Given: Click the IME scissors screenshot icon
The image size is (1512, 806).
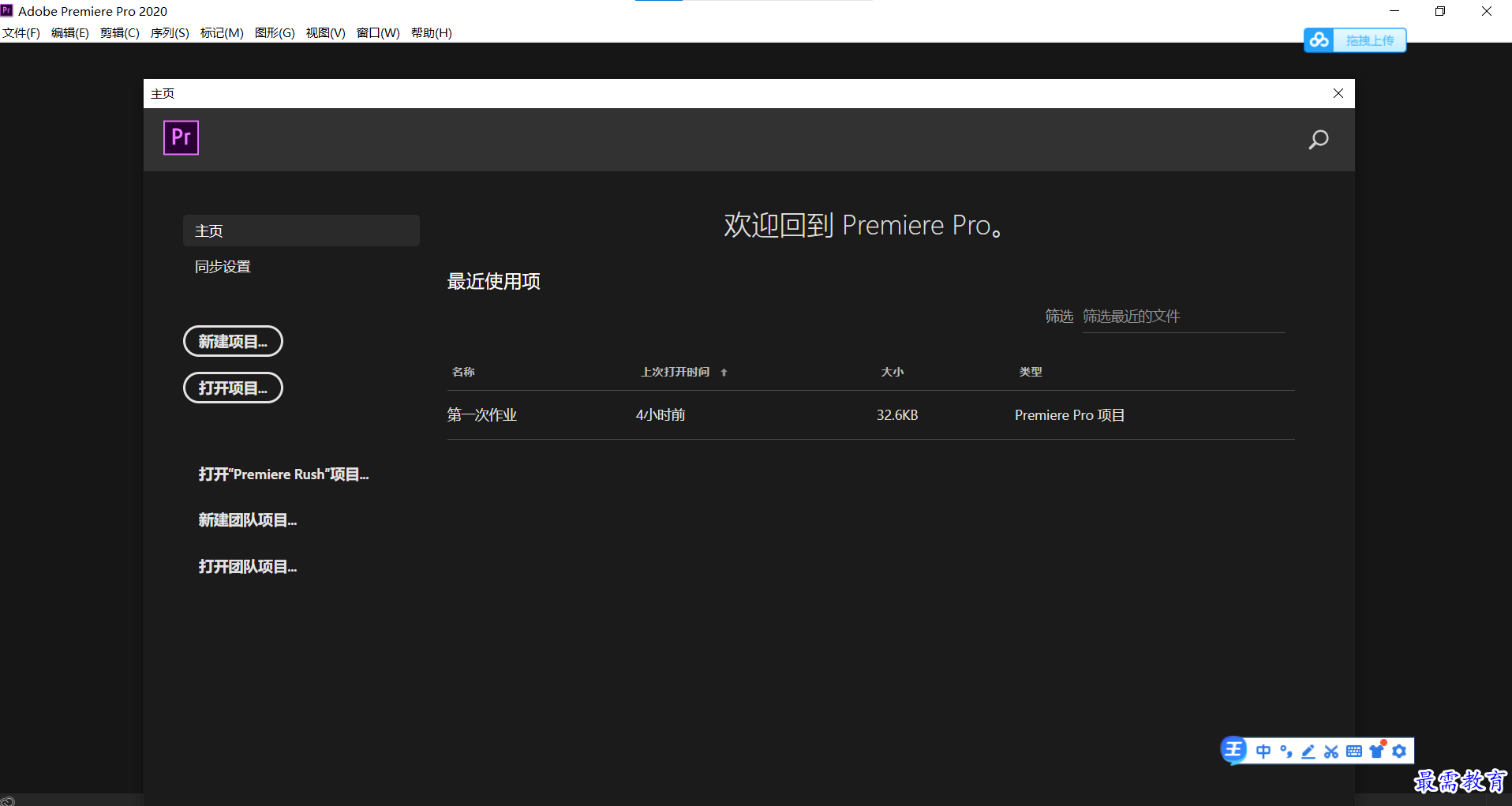Looking at the screenshot, I should (1331, 752).
